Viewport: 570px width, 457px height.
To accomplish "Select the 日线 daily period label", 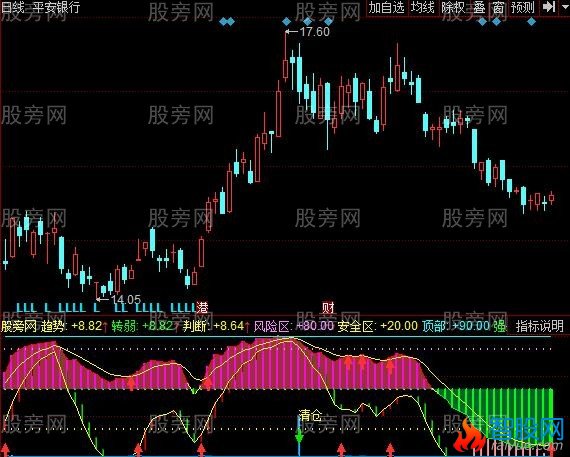I will coord(12,7).
